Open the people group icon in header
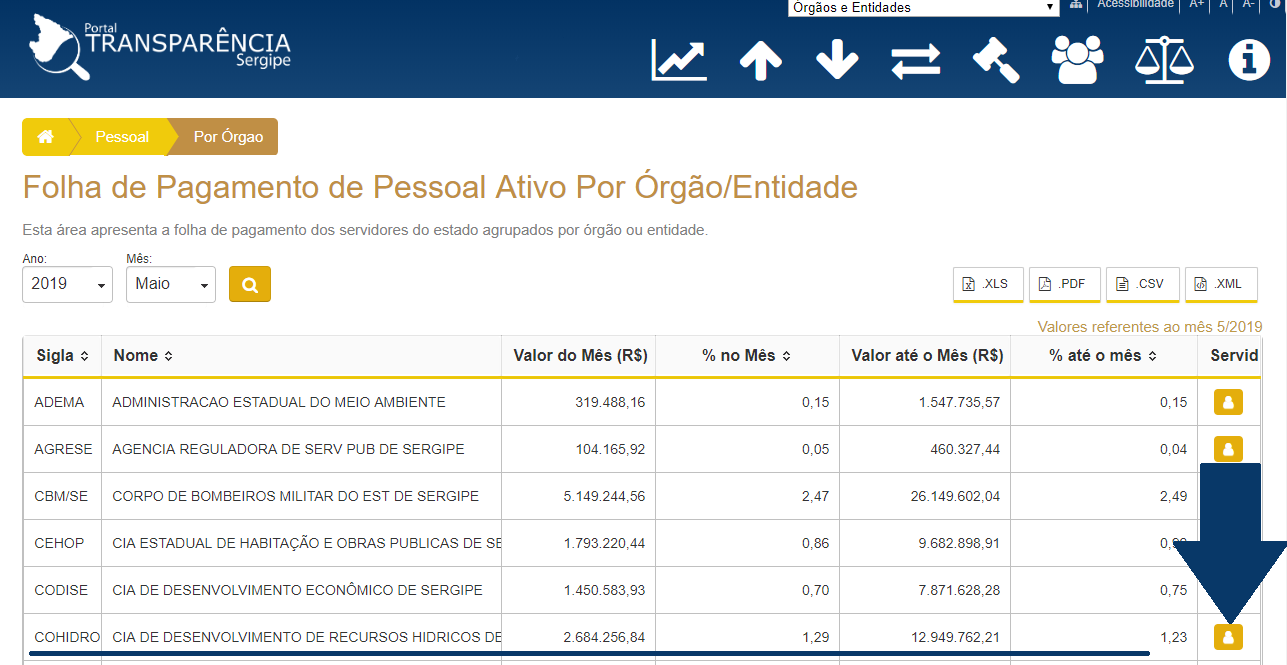 pos(1077,60)
